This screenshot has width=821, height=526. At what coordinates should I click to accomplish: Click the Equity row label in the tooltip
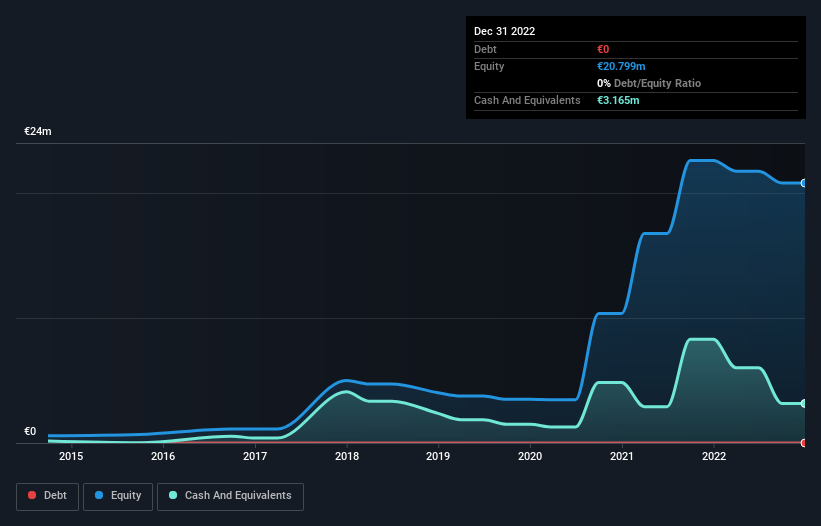(489, 66)
